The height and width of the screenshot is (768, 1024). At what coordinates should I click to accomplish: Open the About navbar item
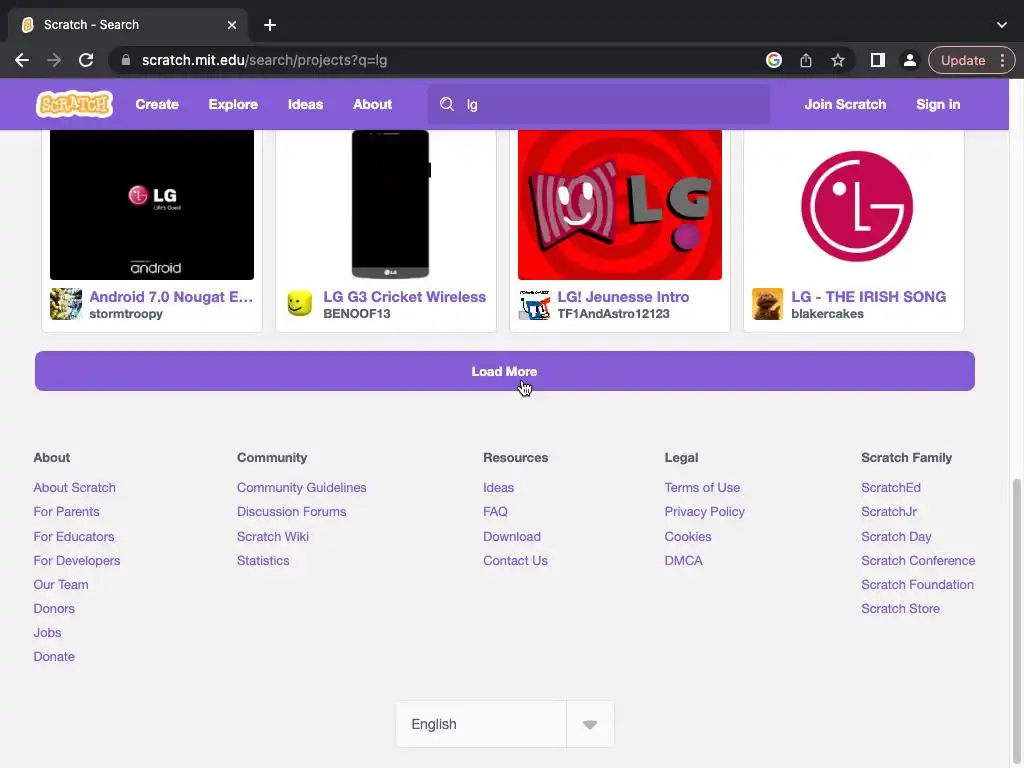[372, 104]
